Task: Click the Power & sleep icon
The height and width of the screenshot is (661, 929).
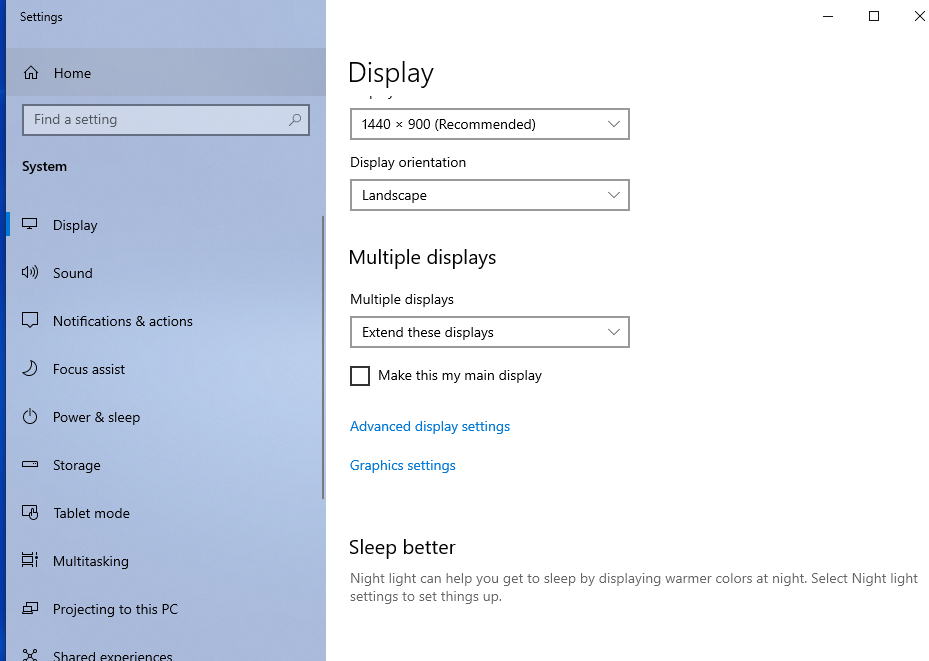Action: point(31,417)
